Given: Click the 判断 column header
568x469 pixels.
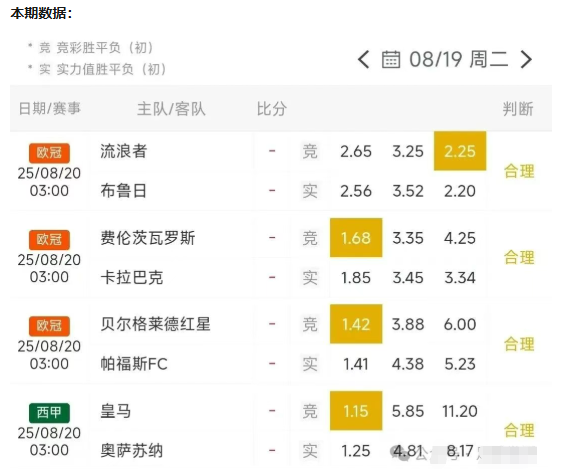Looking at the screenshot, I should [518, 109].
